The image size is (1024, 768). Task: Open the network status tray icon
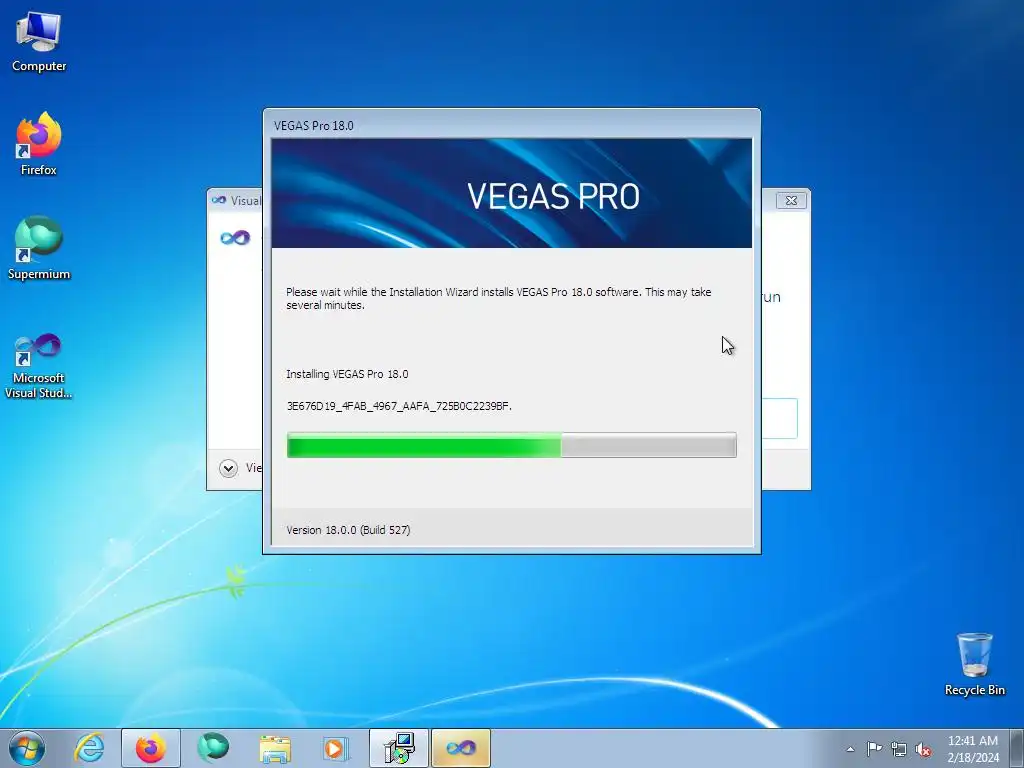click(899, 749)
